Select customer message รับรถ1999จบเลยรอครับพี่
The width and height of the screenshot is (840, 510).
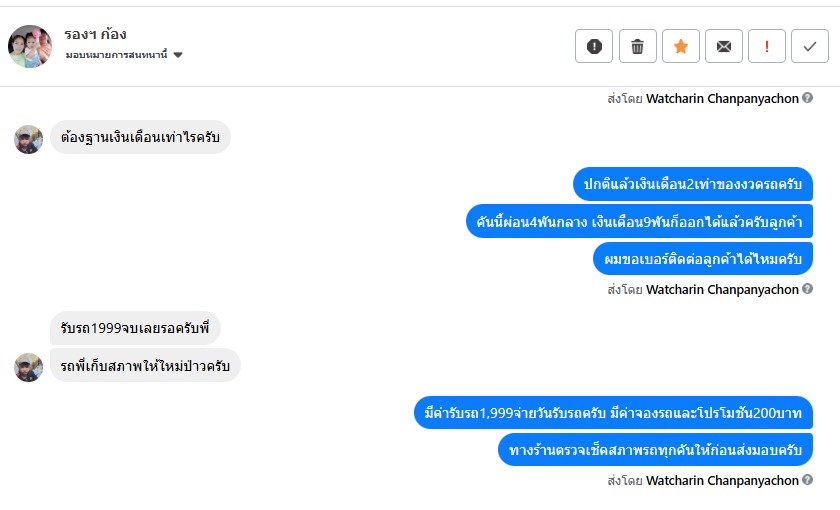135,328
